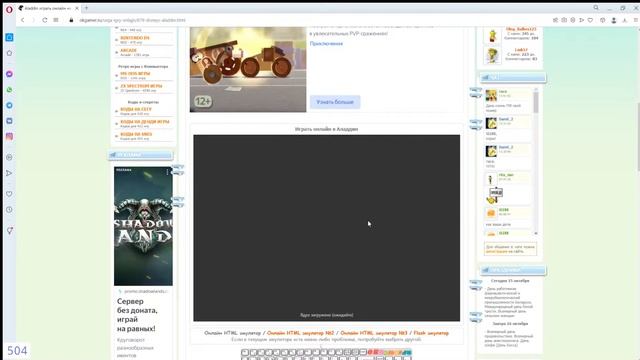The image size is (640, 360).
Task: Click the page vertical scrollbar
Action: (x=638, y=137)
